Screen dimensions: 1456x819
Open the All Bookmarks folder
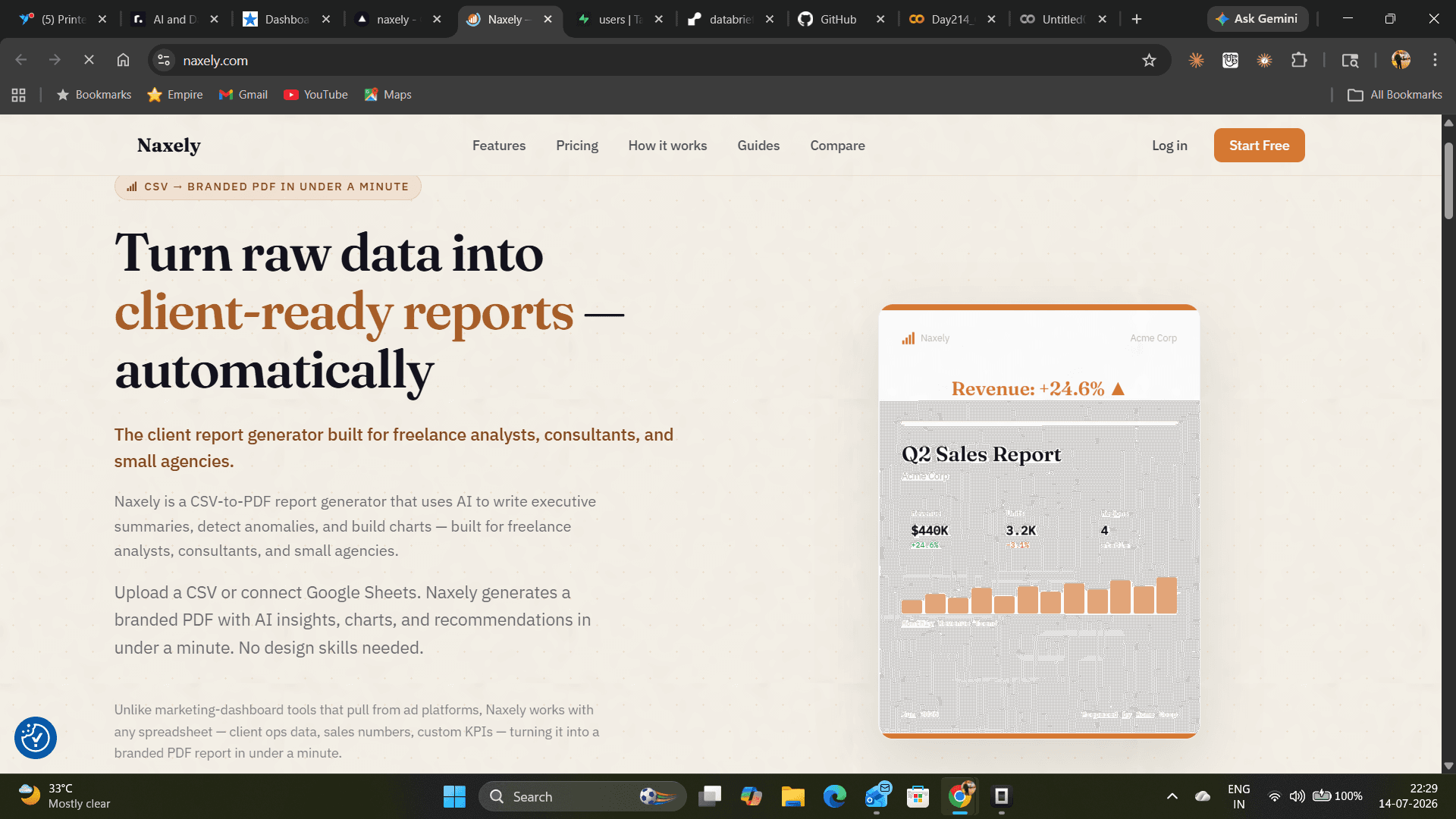point(1395,95)
